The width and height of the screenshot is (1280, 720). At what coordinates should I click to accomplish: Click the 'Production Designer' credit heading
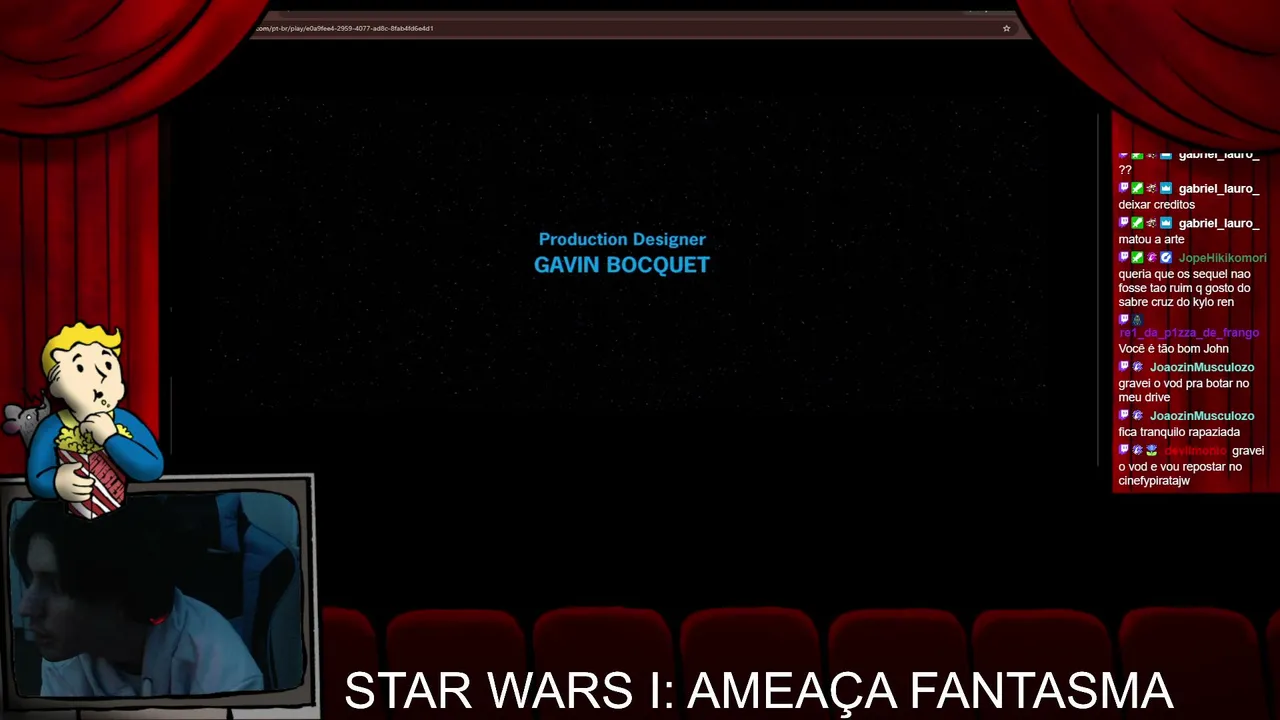tap(622, 240)
